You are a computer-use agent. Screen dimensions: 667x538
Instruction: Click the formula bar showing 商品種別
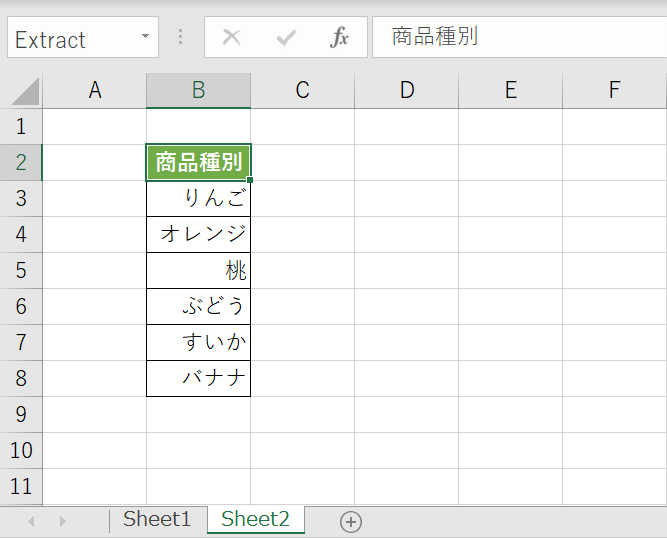519,37
